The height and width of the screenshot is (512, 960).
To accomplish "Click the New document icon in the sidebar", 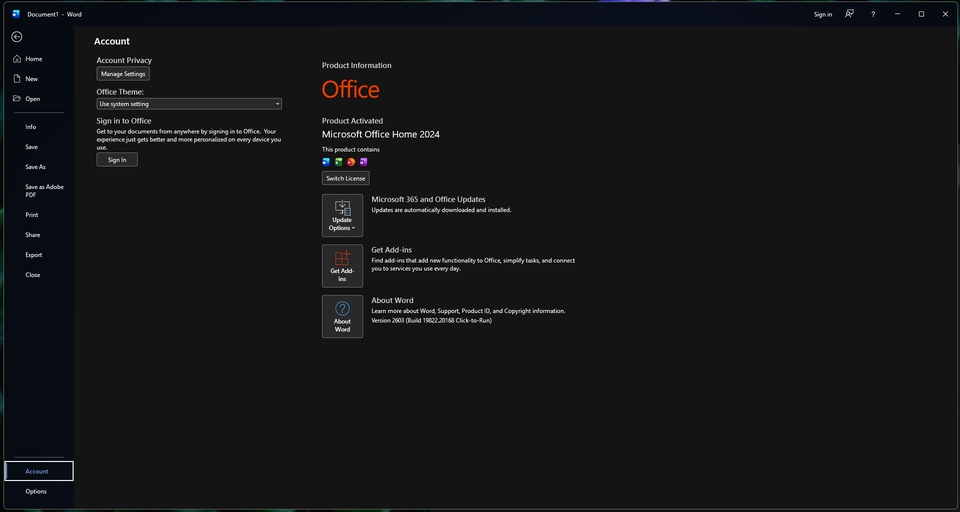I will point(17,79).
